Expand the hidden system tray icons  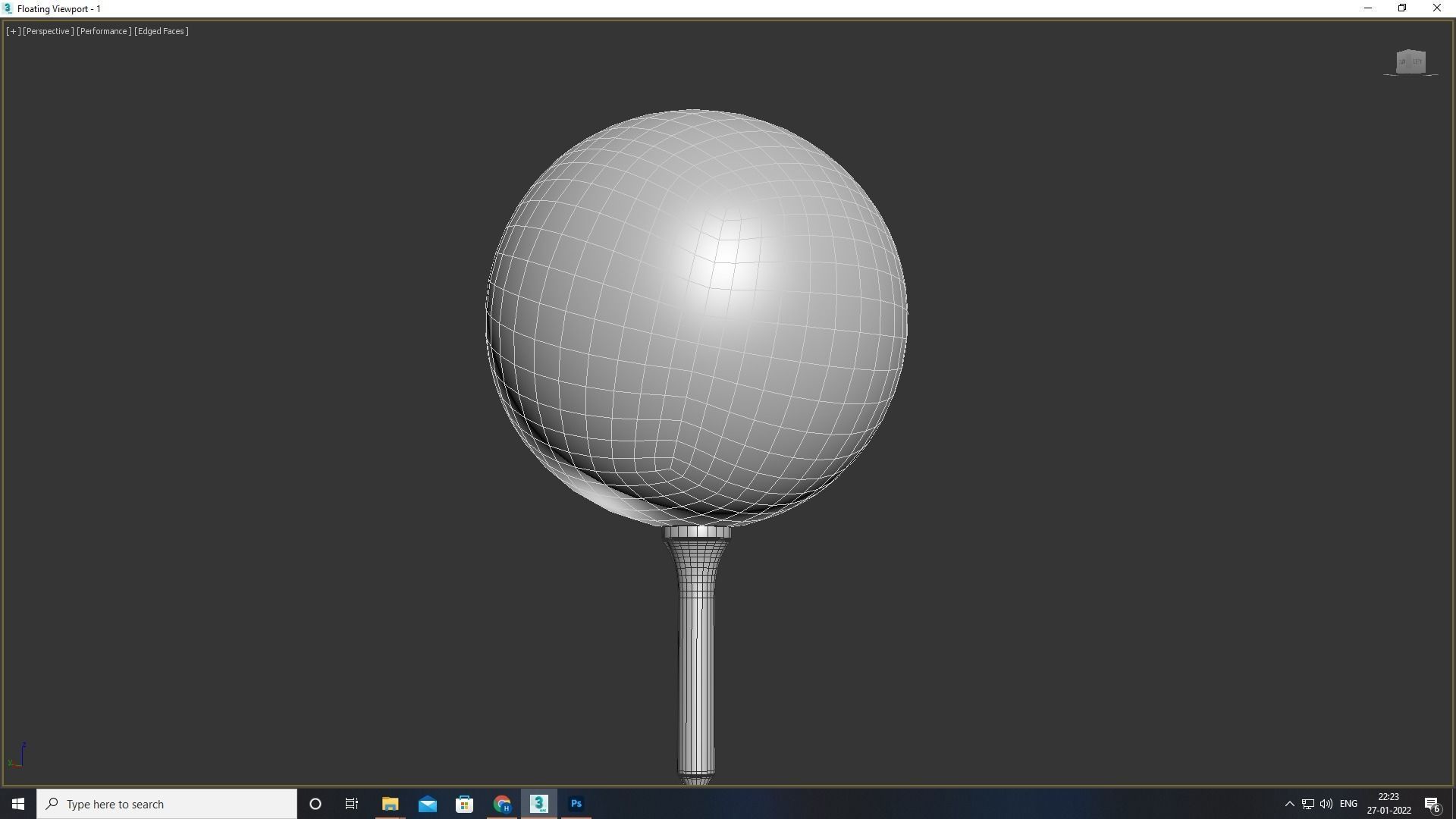click(1289, 804)
